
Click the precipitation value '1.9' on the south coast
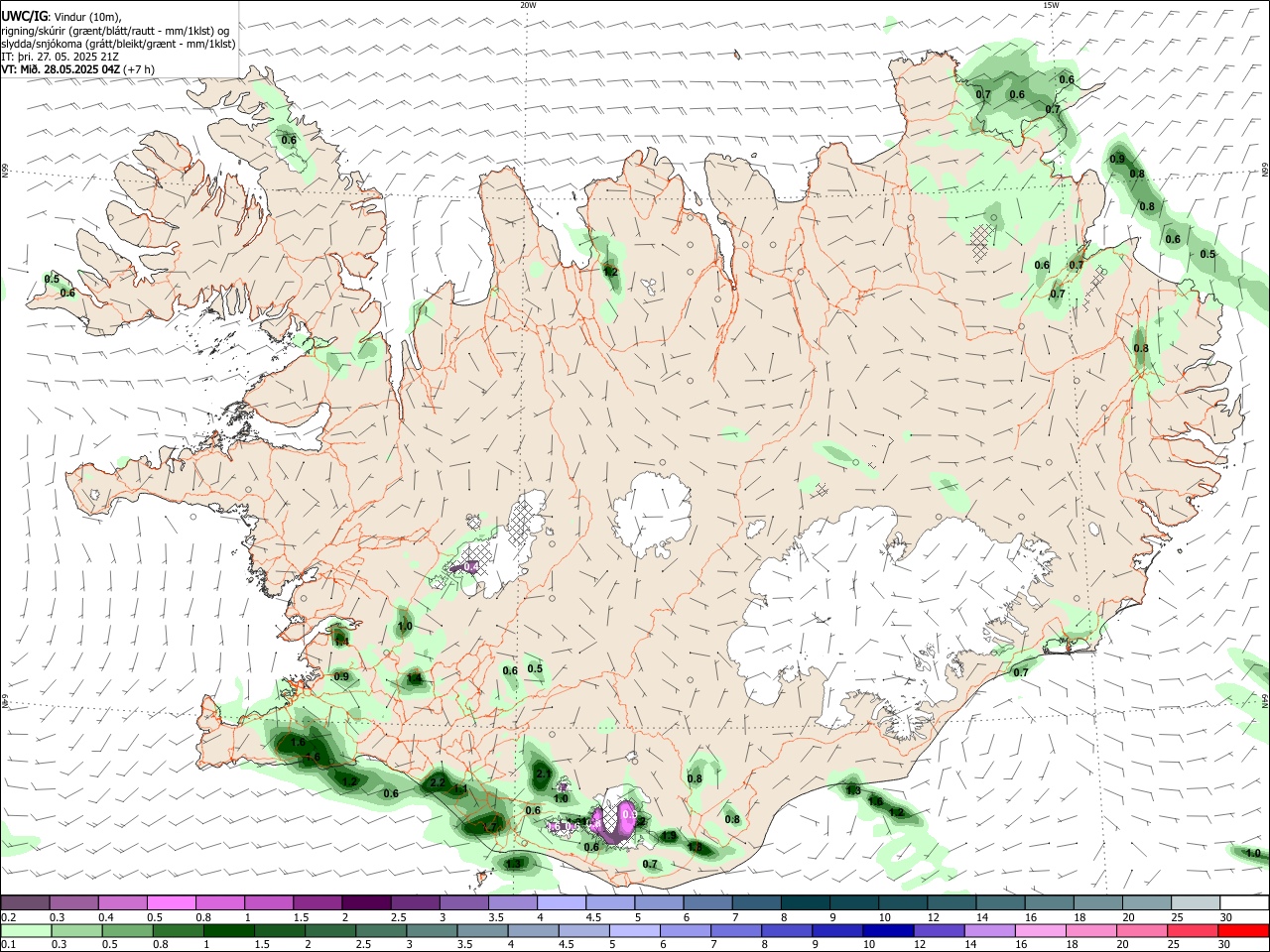coord(669,837)
